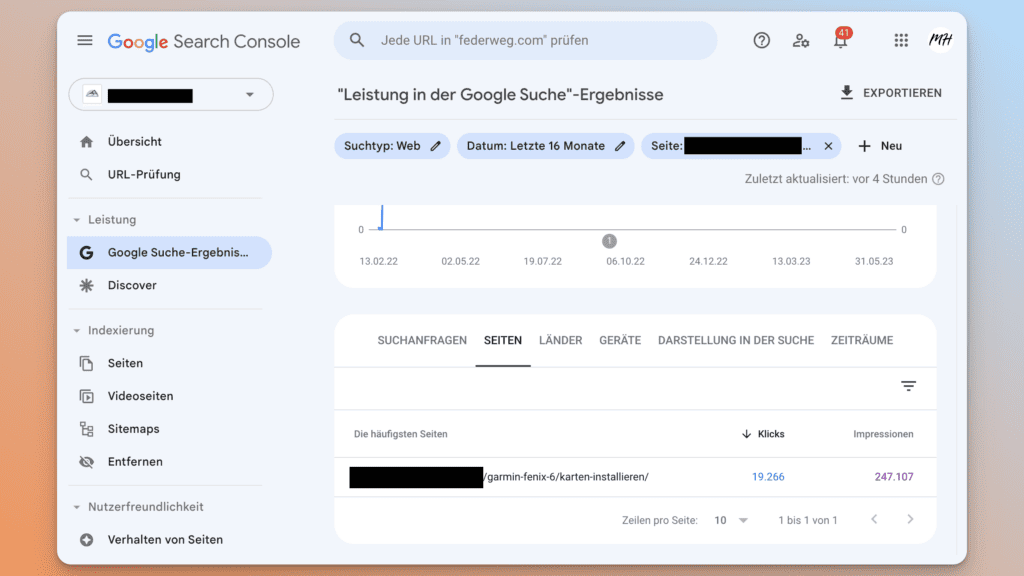This screenshot has height=576, width=1024.
Task: Sort by Klicks arrow icon
Action: tap(746, 434)
